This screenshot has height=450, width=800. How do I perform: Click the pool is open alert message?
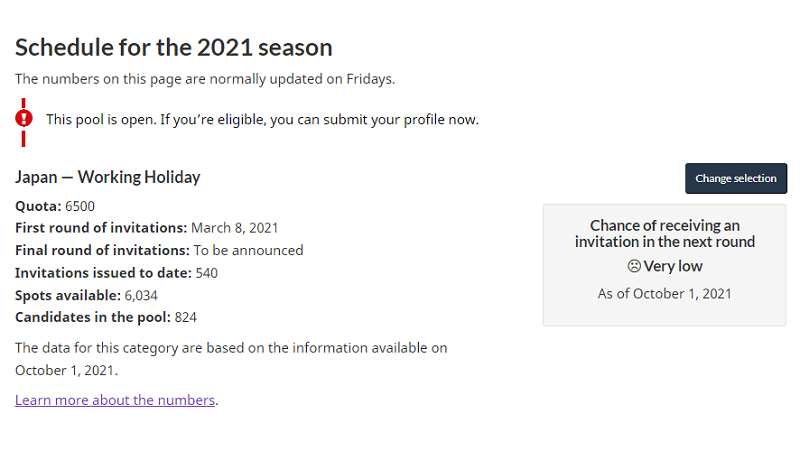click(262, 119)
